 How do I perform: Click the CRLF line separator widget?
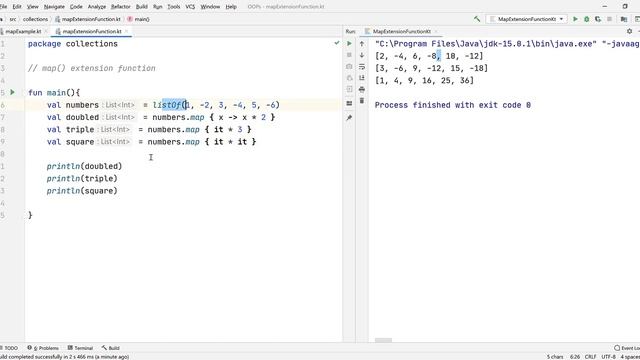click(590, 356)
